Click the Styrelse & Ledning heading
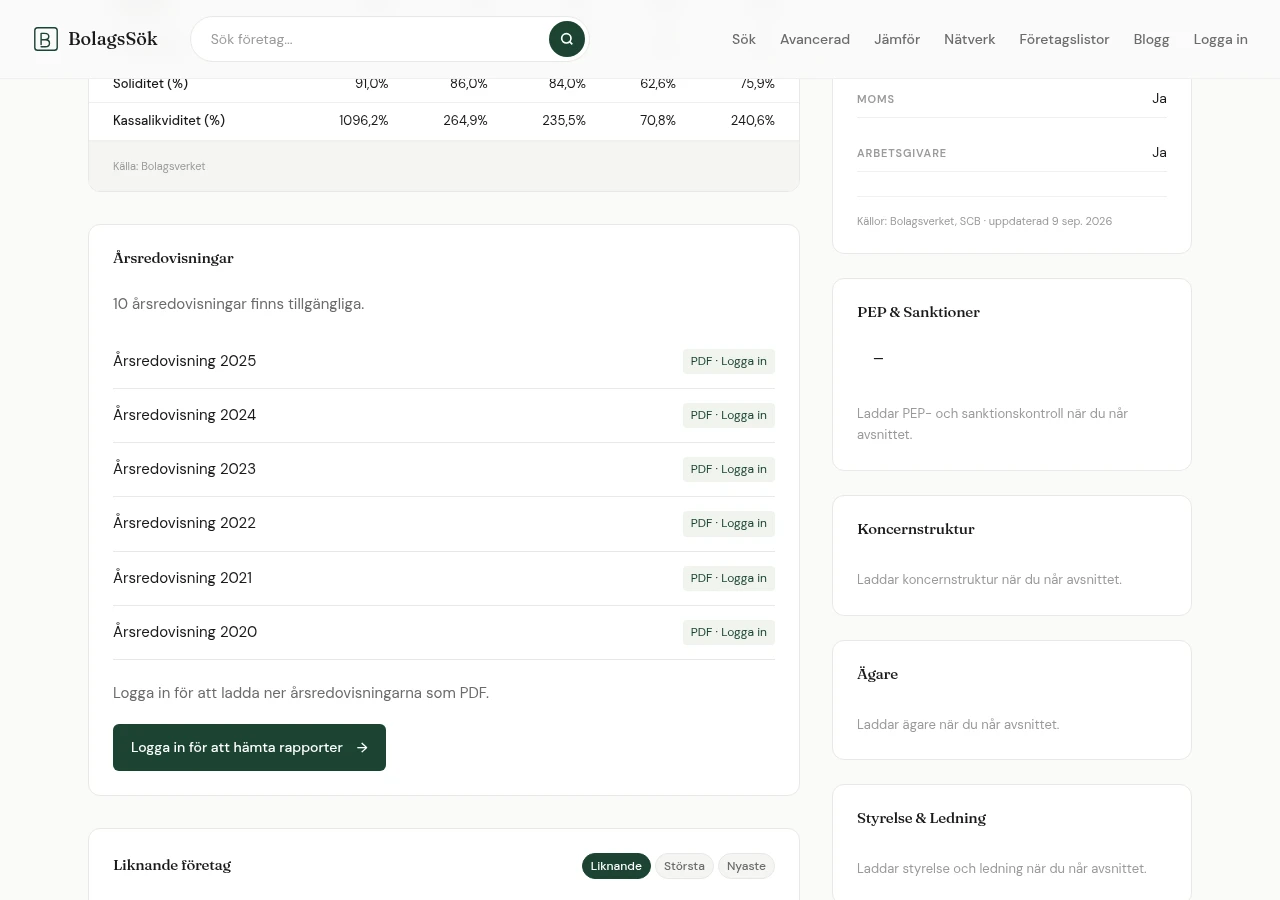 click(921, 818)
